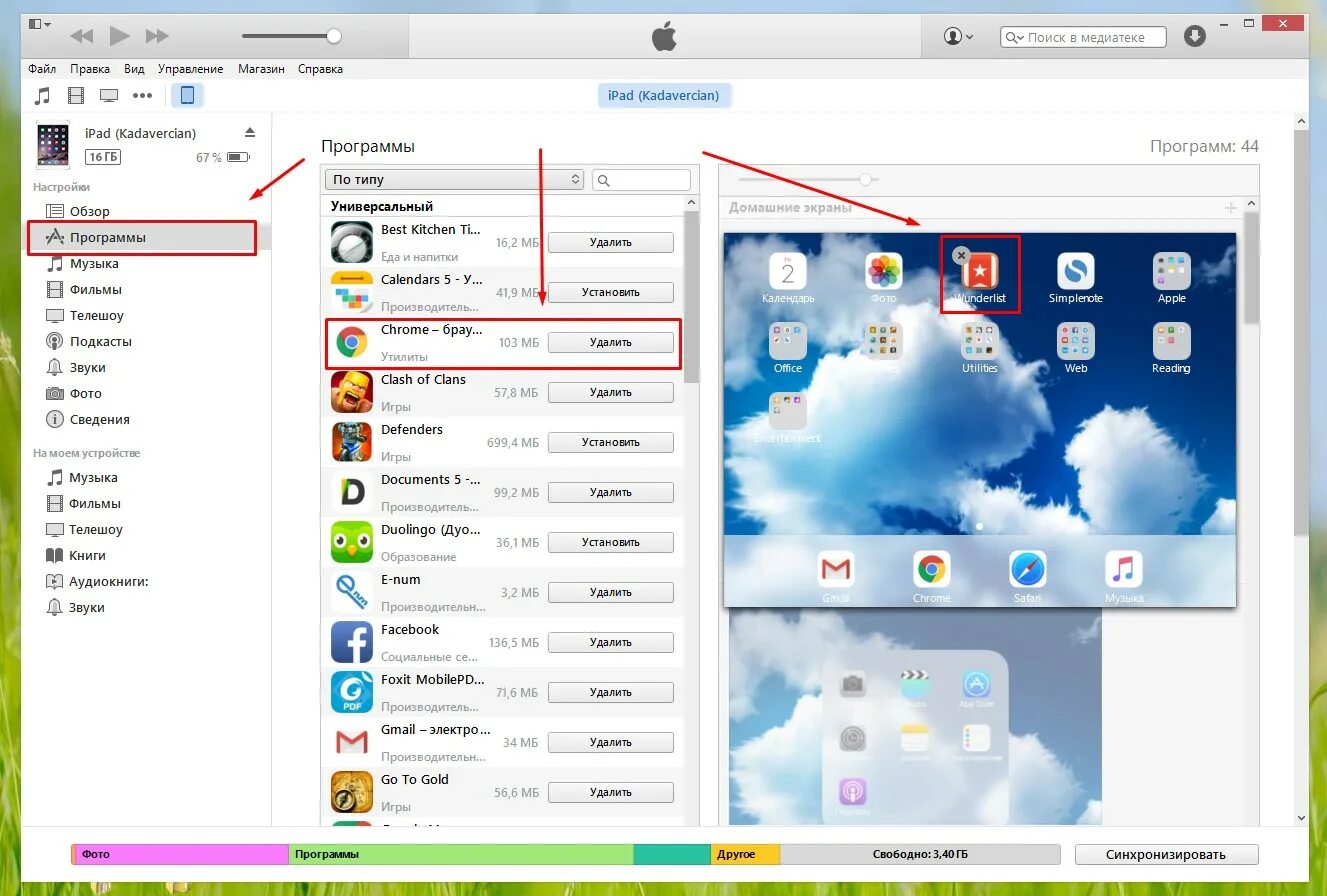This screenshot has width=1327, height=896.
Task: Click the rewind playback button
Action: point(81,36)
